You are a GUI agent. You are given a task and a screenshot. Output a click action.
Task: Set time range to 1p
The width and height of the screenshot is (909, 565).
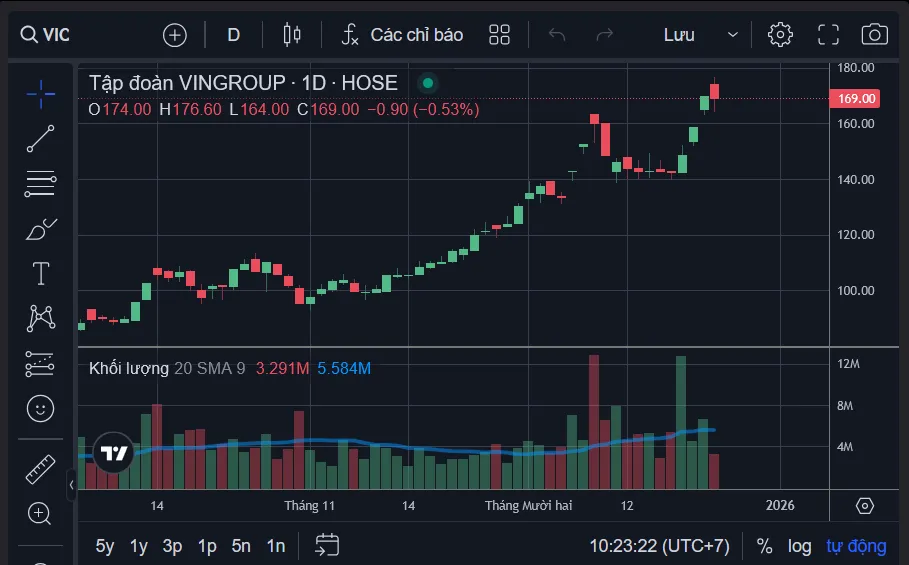coord(207,546)
